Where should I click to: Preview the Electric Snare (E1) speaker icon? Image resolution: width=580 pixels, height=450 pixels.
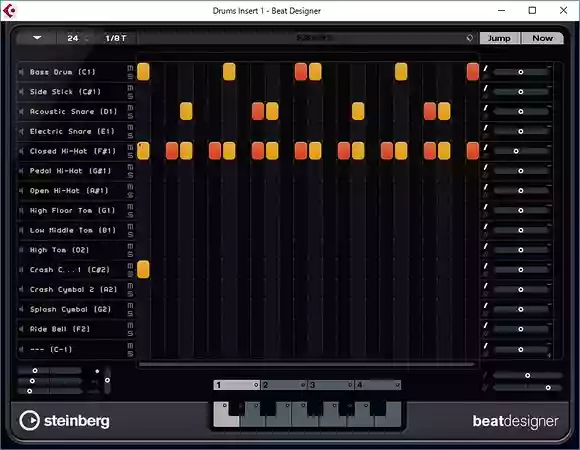pyautogui.click(x=21, y=131)
